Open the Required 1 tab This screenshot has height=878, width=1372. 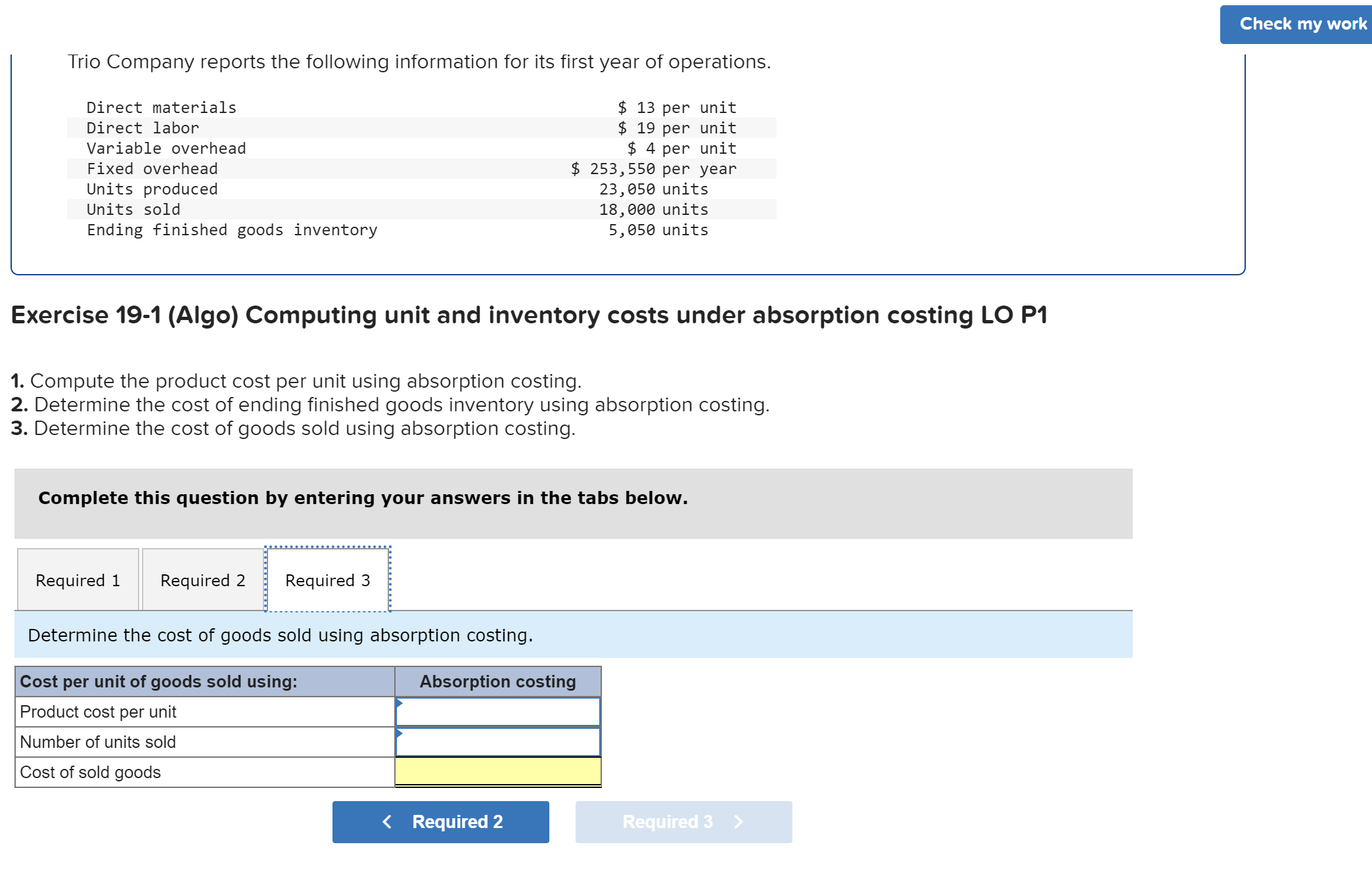tap(78, 580)
